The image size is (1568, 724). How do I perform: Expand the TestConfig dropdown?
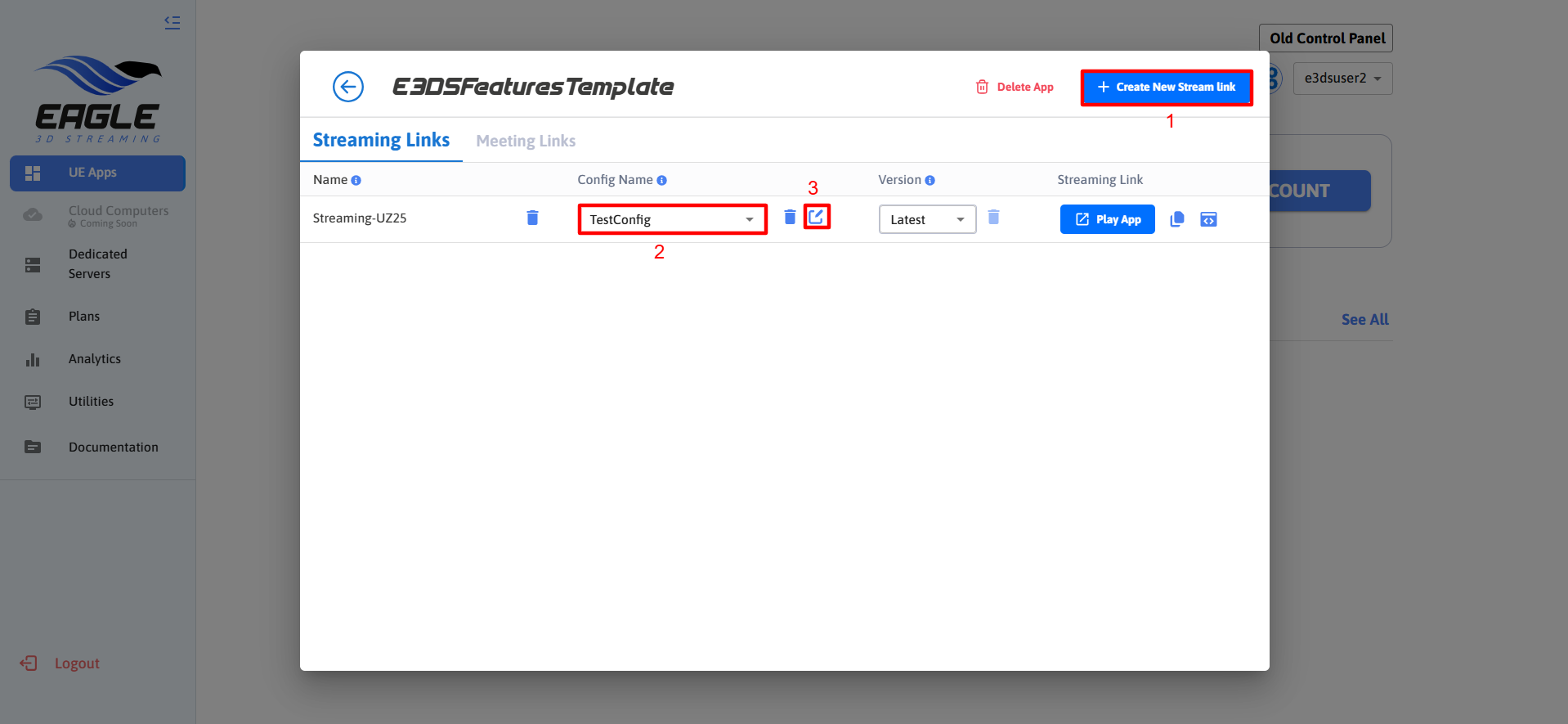(672, 219)
